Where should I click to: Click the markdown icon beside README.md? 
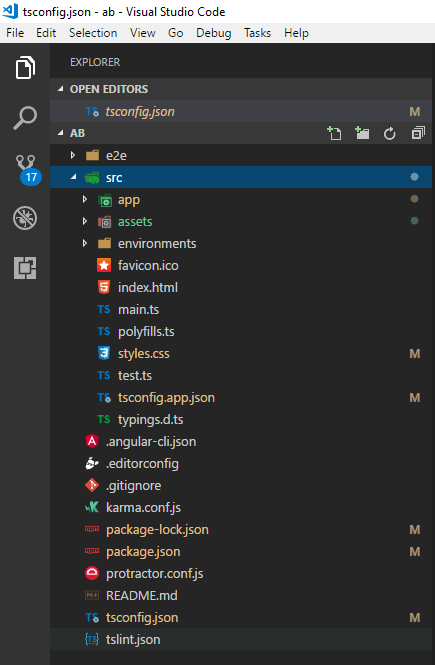pyautogui.click(x=92, y=595)
